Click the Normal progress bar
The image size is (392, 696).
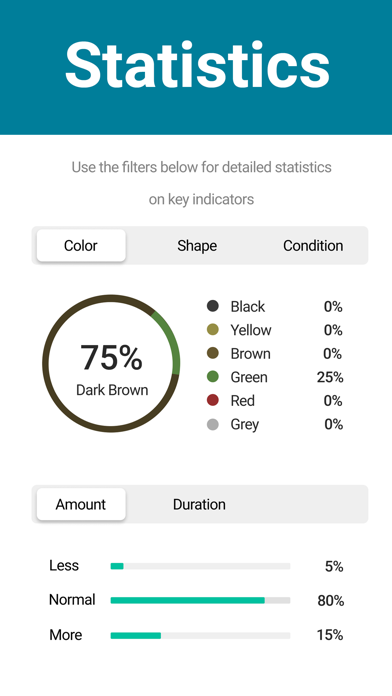200,600
